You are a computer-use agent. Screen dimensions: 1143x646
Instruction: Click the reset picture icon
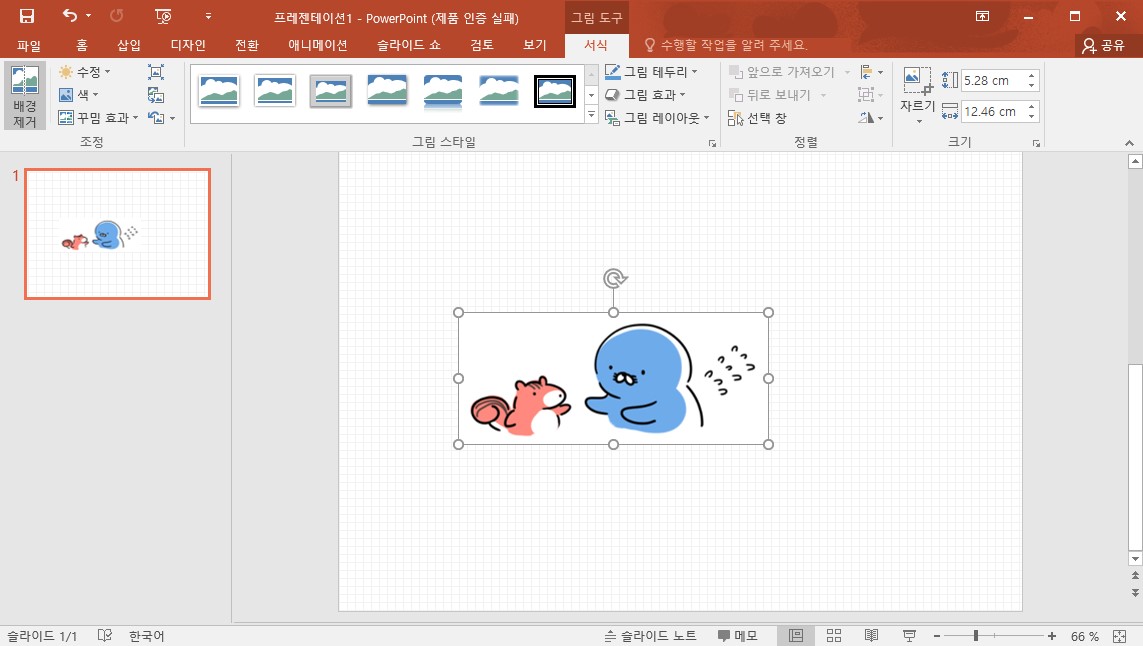[156, 117]
